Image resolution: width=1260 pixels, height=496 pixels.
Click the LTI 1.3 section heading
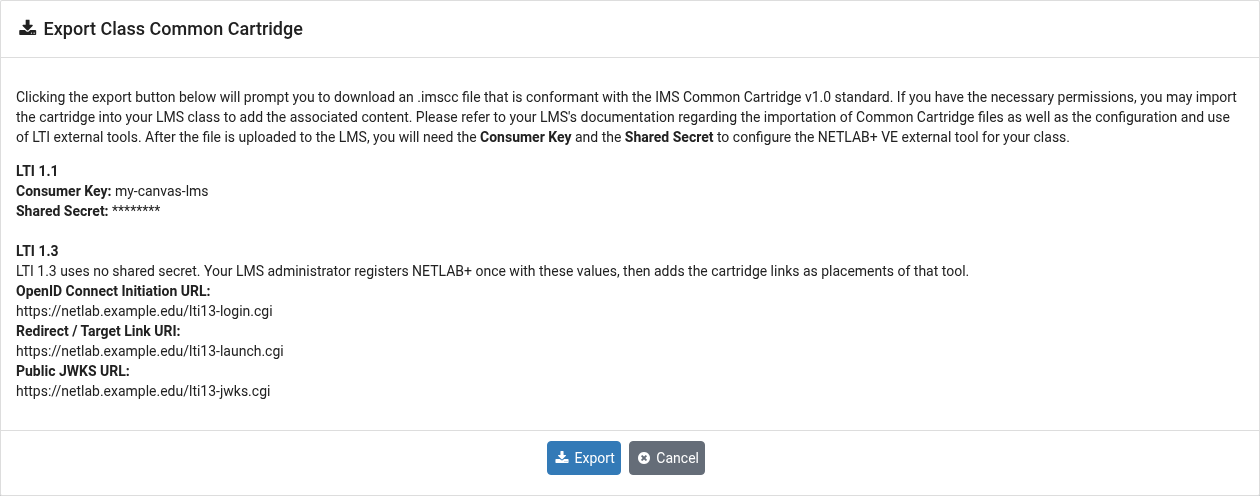pos(37,251)
